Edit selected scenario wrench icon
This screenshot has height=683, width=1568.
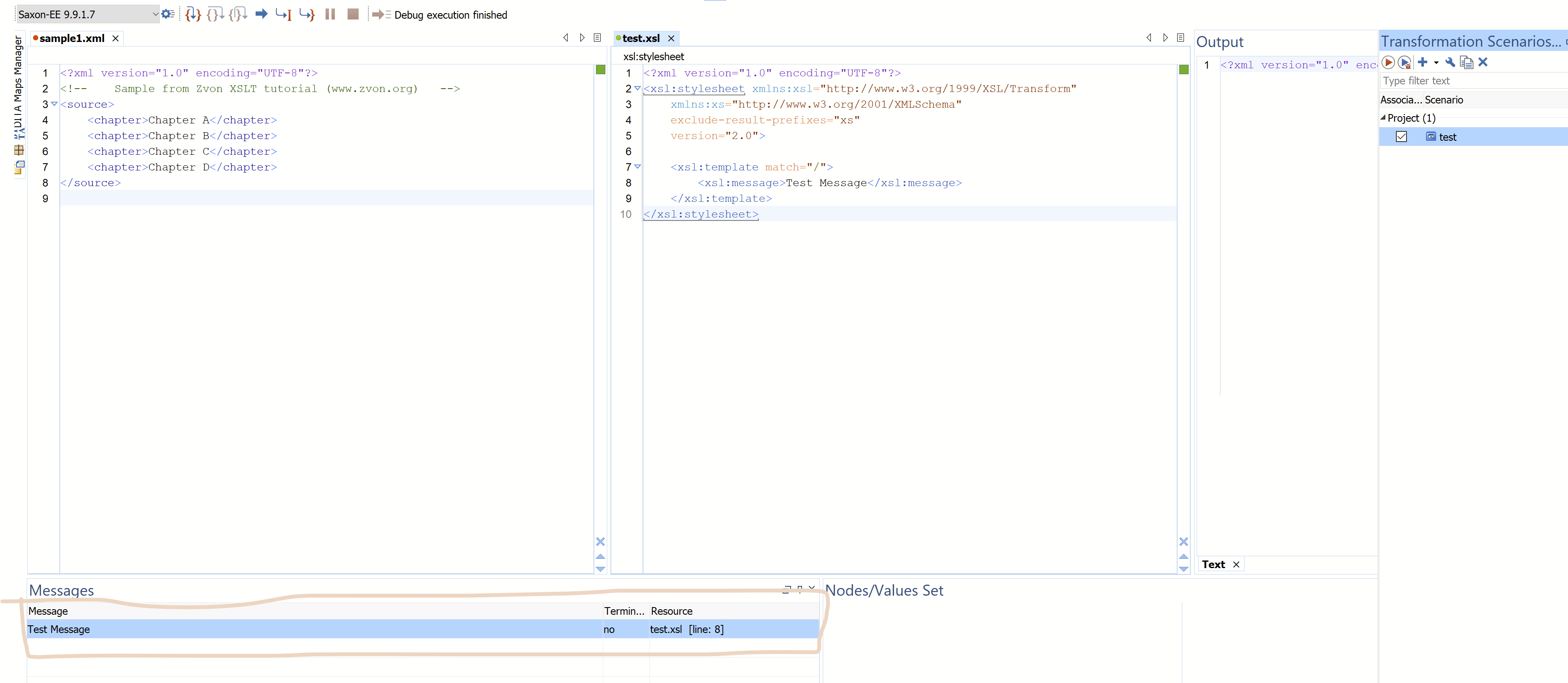coord(1450,62)
